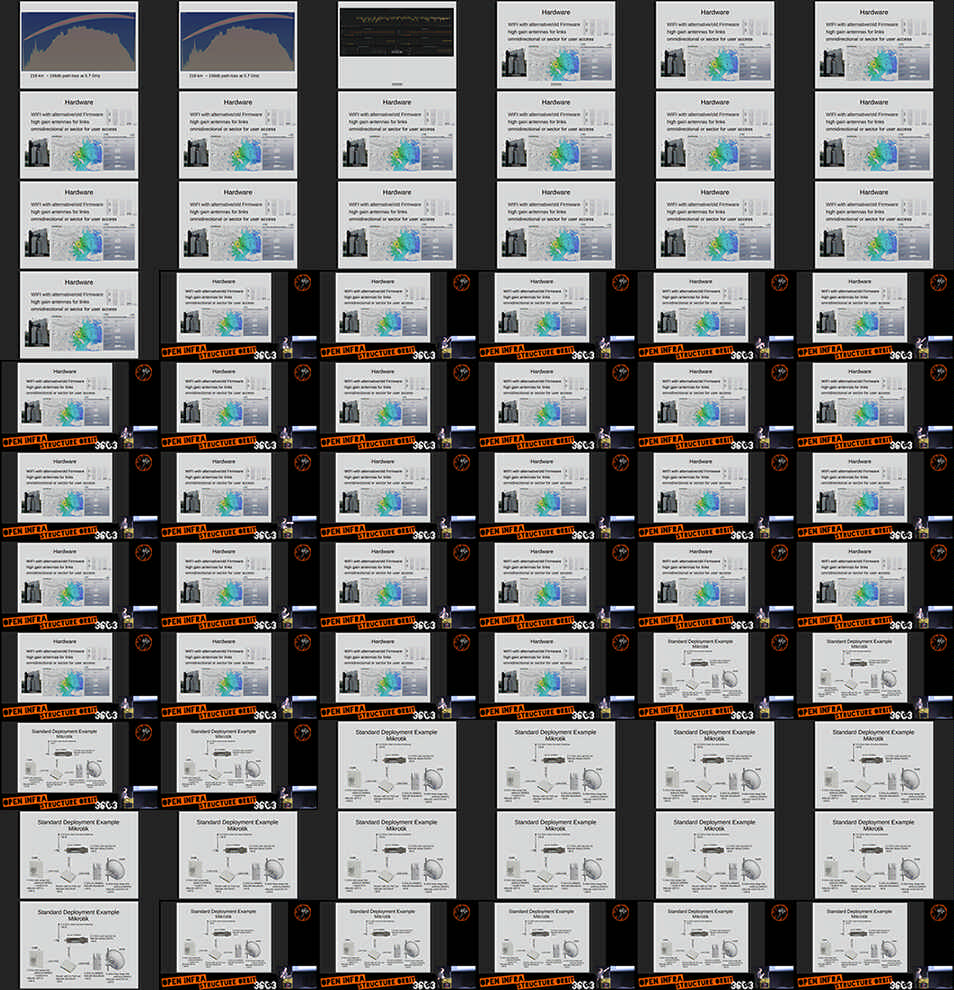Click the circular orbit logo in the bottom-right thumbnail

tap(938, 912)
